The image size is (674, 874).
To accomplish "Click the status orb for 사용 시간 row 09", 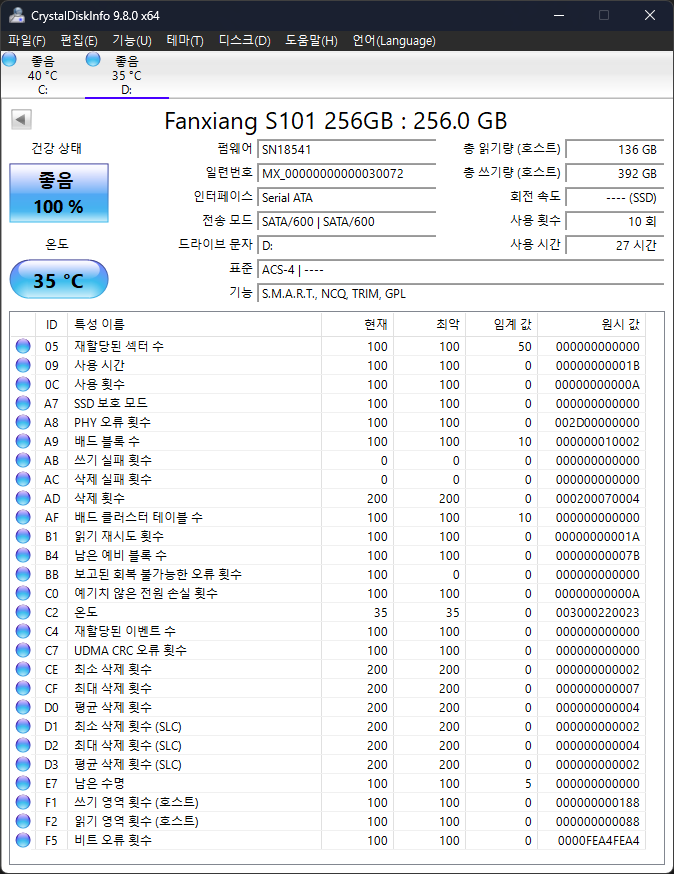I will tap(23, 365).
